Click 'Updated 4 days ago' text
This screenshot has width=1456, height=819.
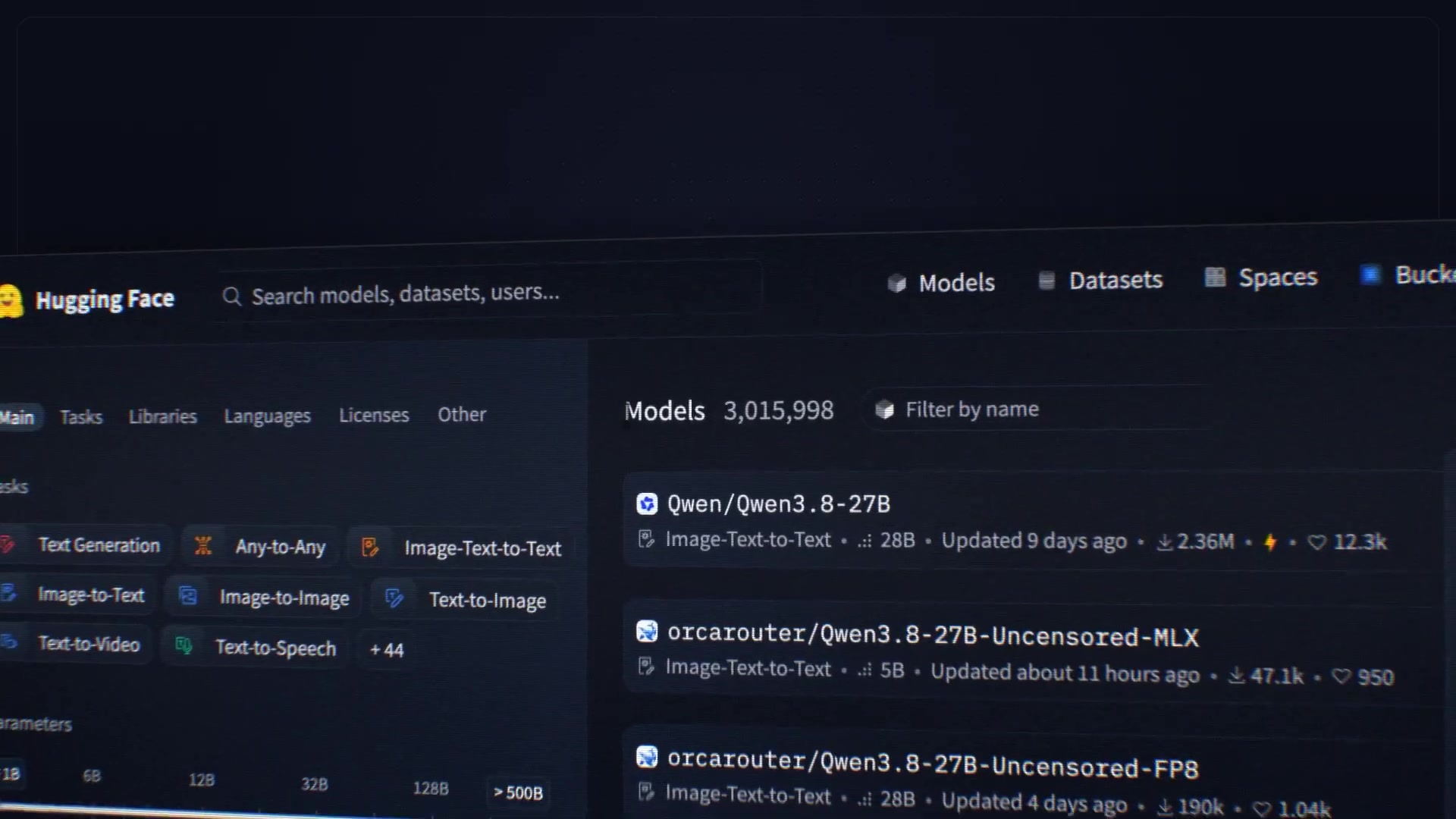tap(1034, 802)
